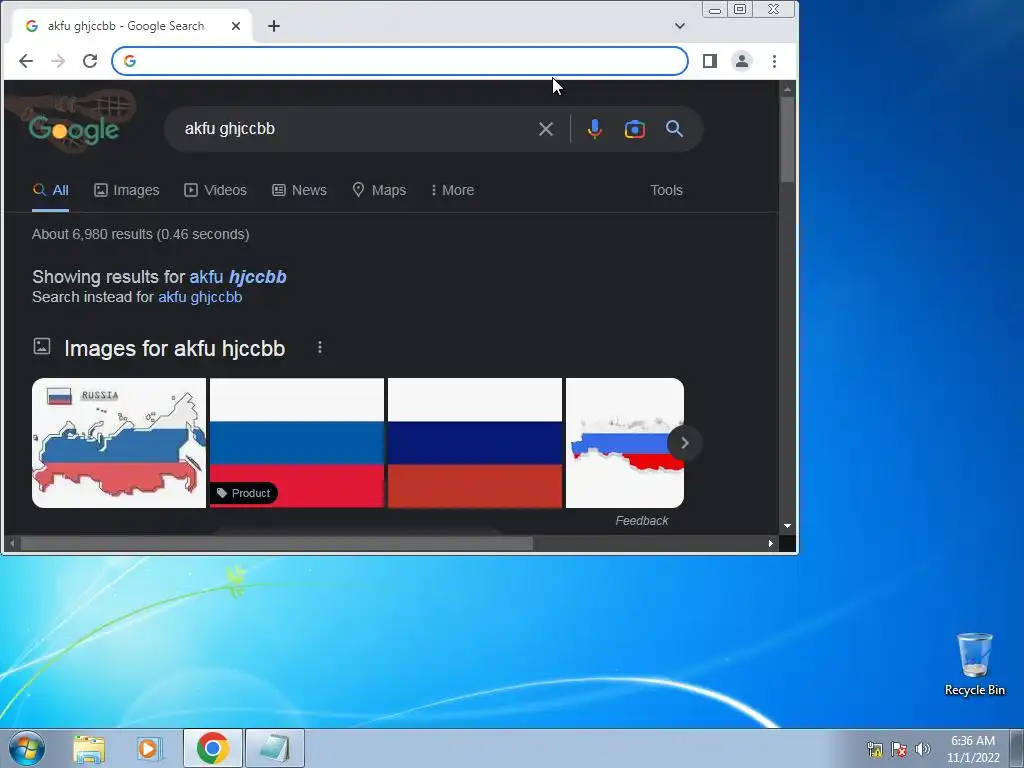Open the flag image tagged Product
The height and width of the screenshot is (768, 1024).
pos(296,443)
